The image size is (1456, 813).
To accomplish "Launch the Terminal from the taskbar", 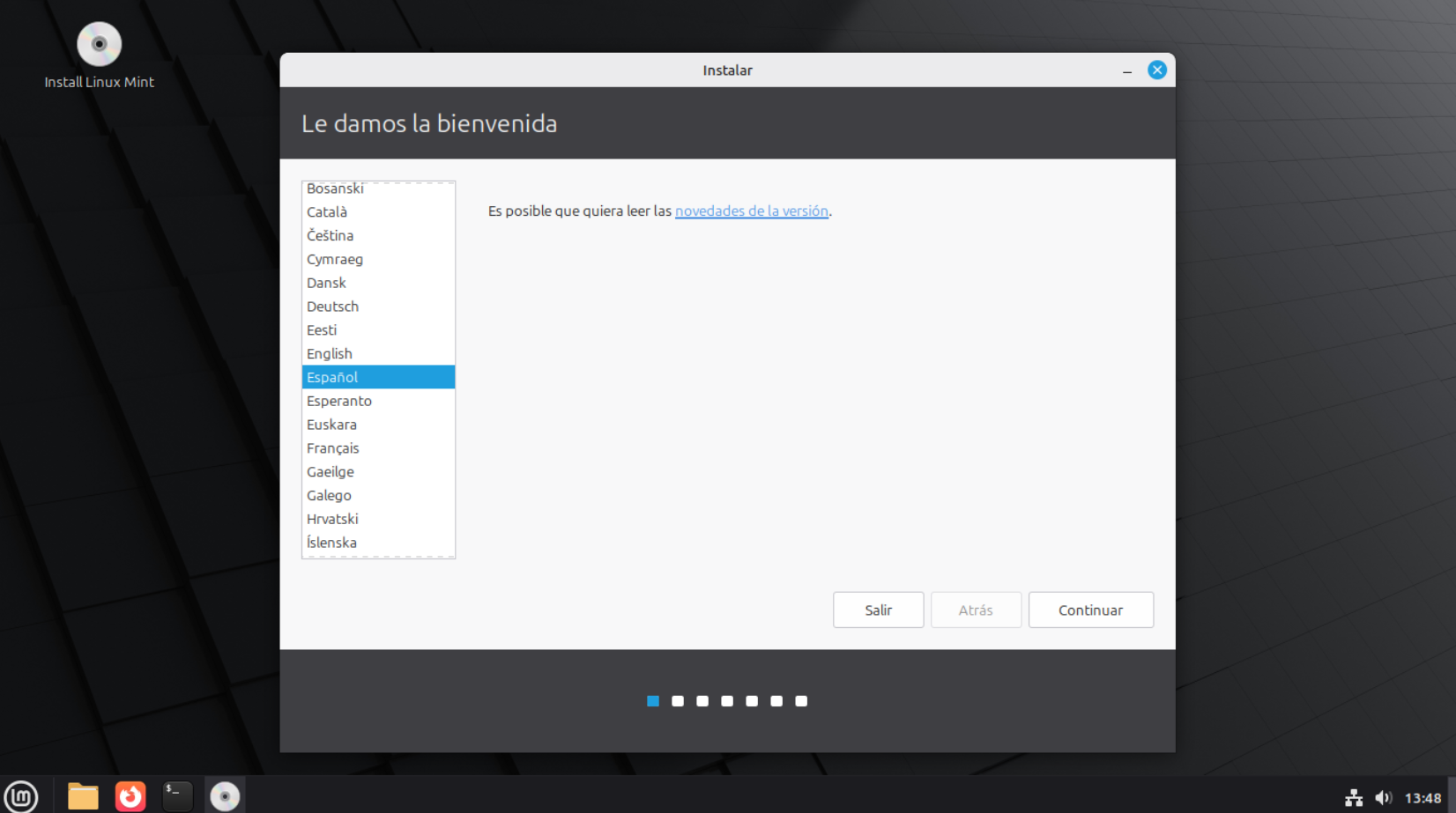I will (x=177, y=796).
